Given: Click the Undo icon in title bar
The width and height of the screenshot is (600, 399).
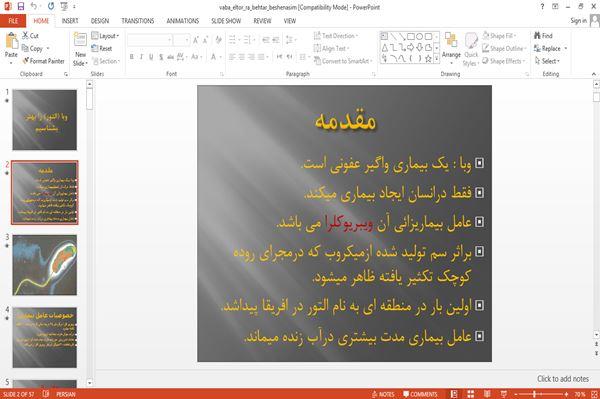Looking at the screenshot, I should pos(34,6).
